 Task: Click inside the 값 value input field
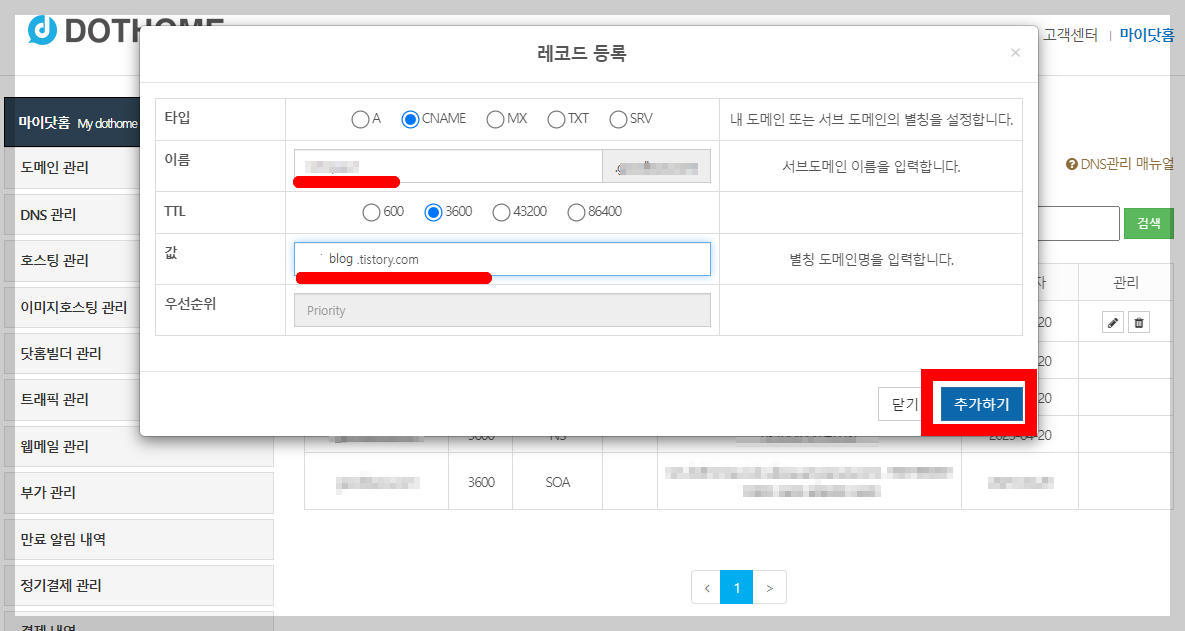click(x=500, y=258)
